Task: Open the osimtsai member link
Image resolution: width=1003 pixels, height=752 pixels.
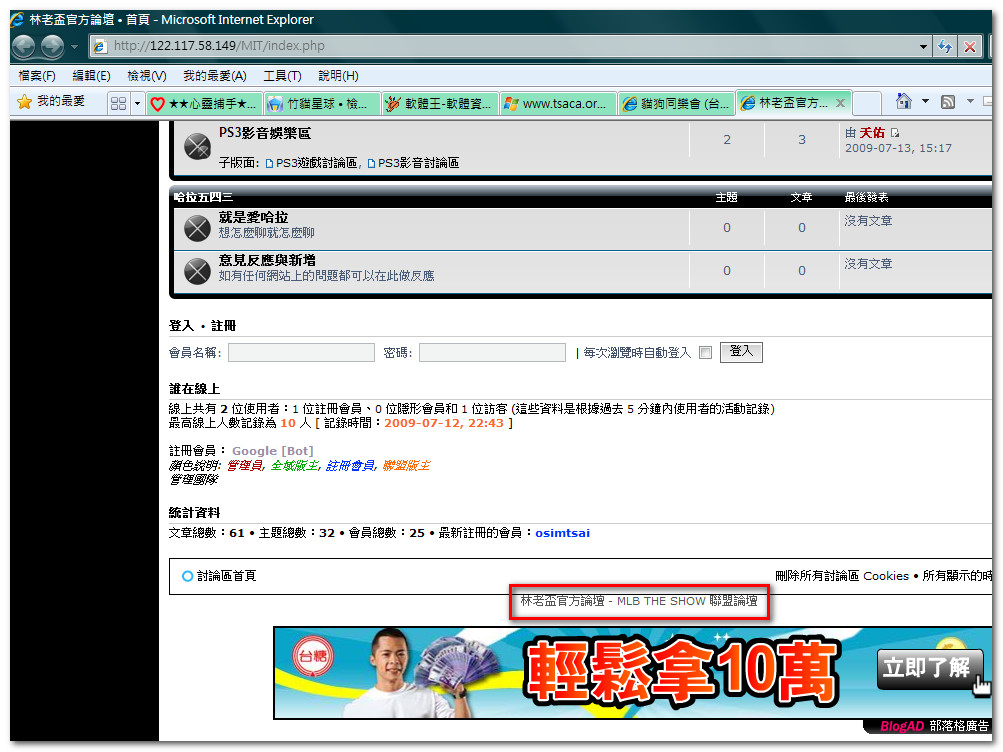Action: point(562,533)
